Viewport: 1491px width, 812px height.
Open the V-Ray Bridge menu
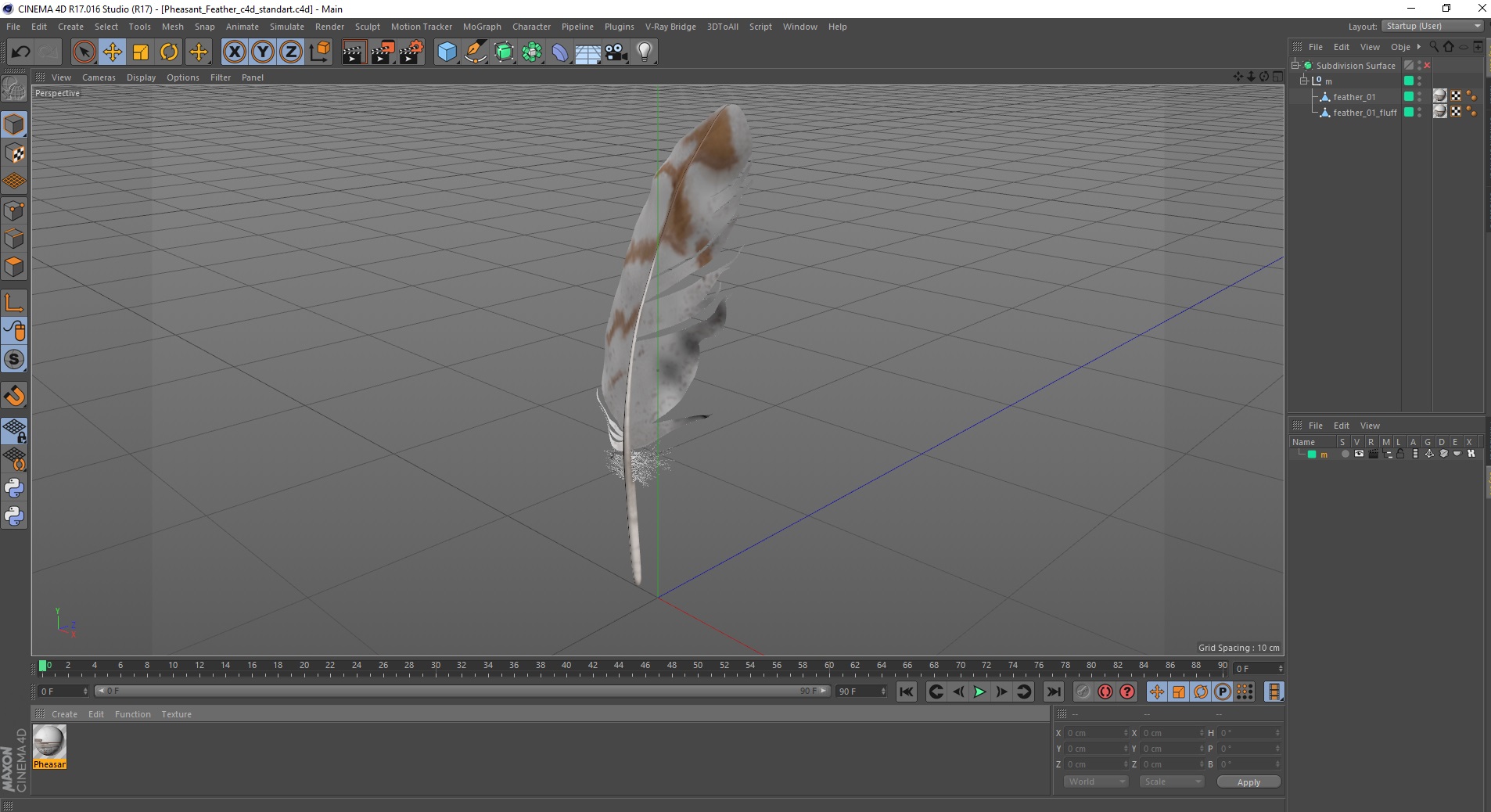pos(670,27)
